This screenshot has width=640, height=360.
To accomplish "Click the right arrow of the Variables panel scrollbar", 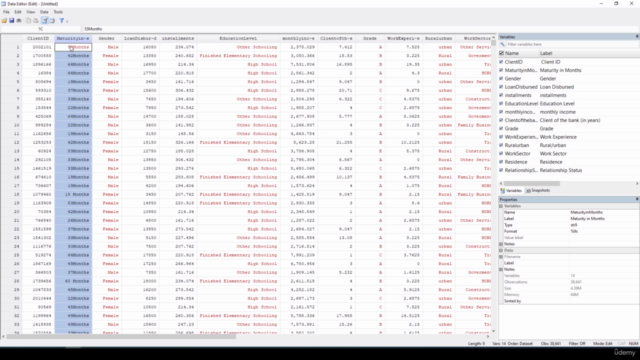I will (x=637, y=184).
